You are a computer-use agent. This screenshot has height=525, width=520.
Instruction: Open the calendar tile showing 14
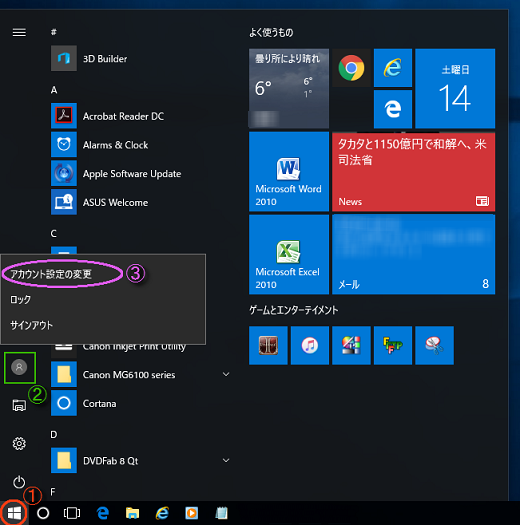coord(455,88)
